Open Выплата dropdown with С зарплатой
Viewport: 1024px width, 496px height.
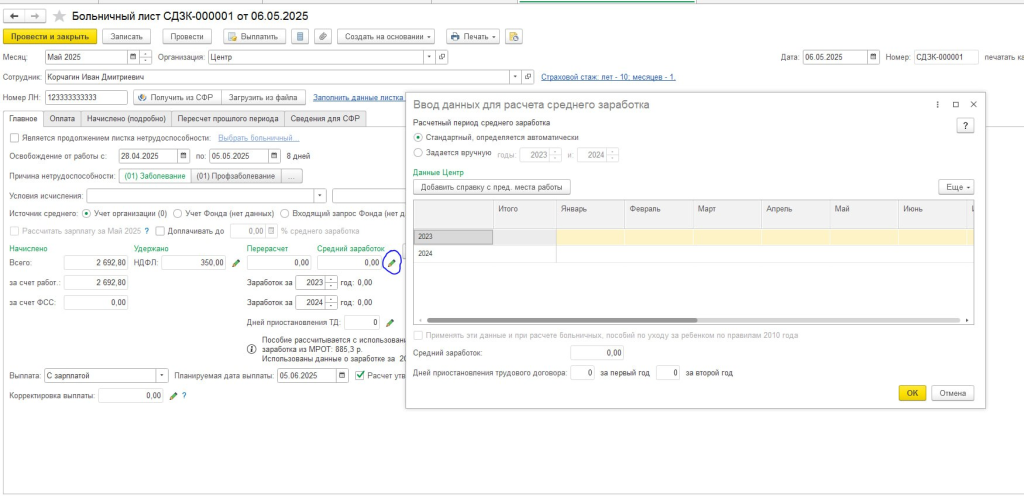coord(162,376)
